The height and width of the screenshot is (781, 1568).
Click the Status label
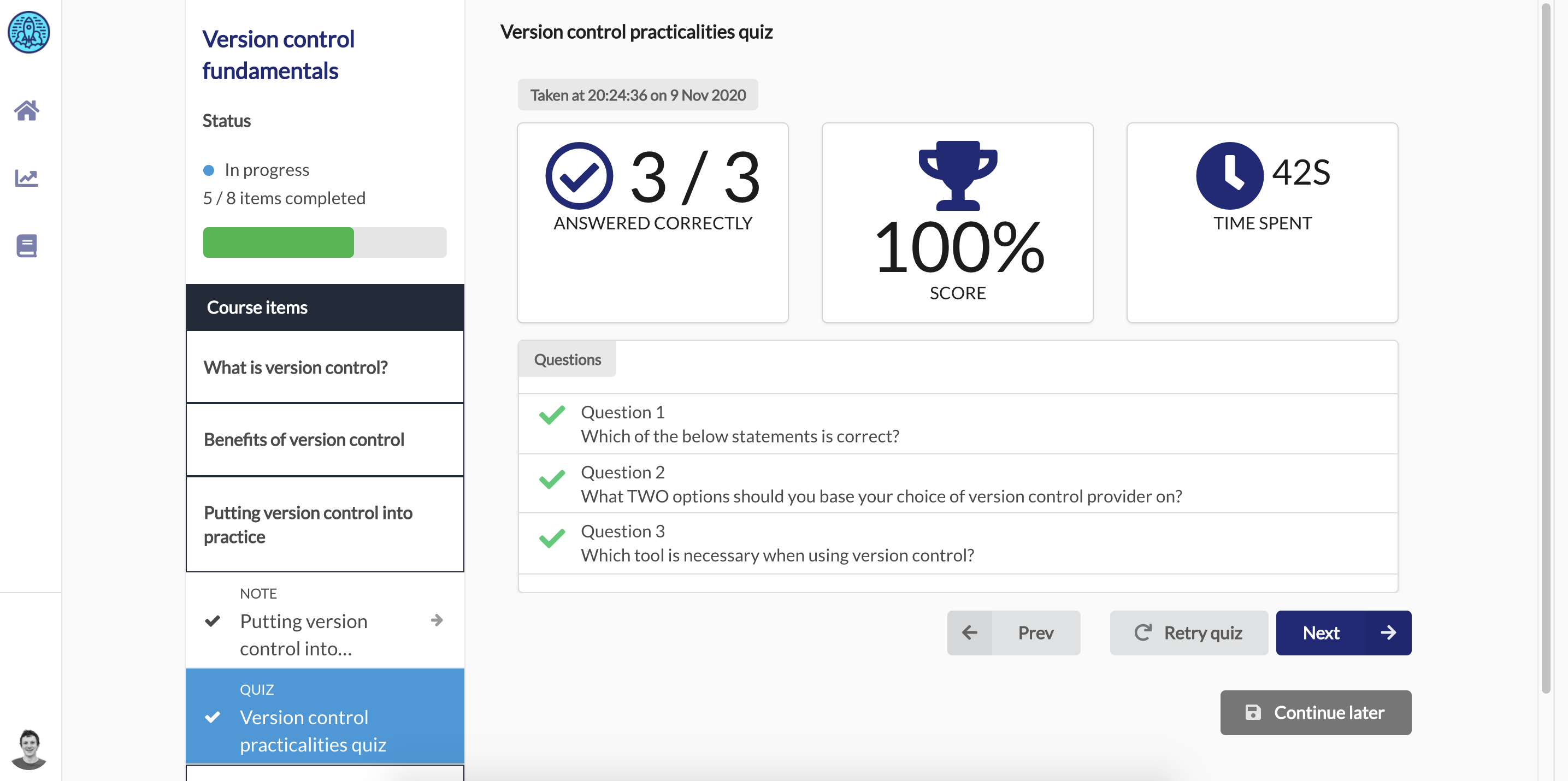pos(226,121)
